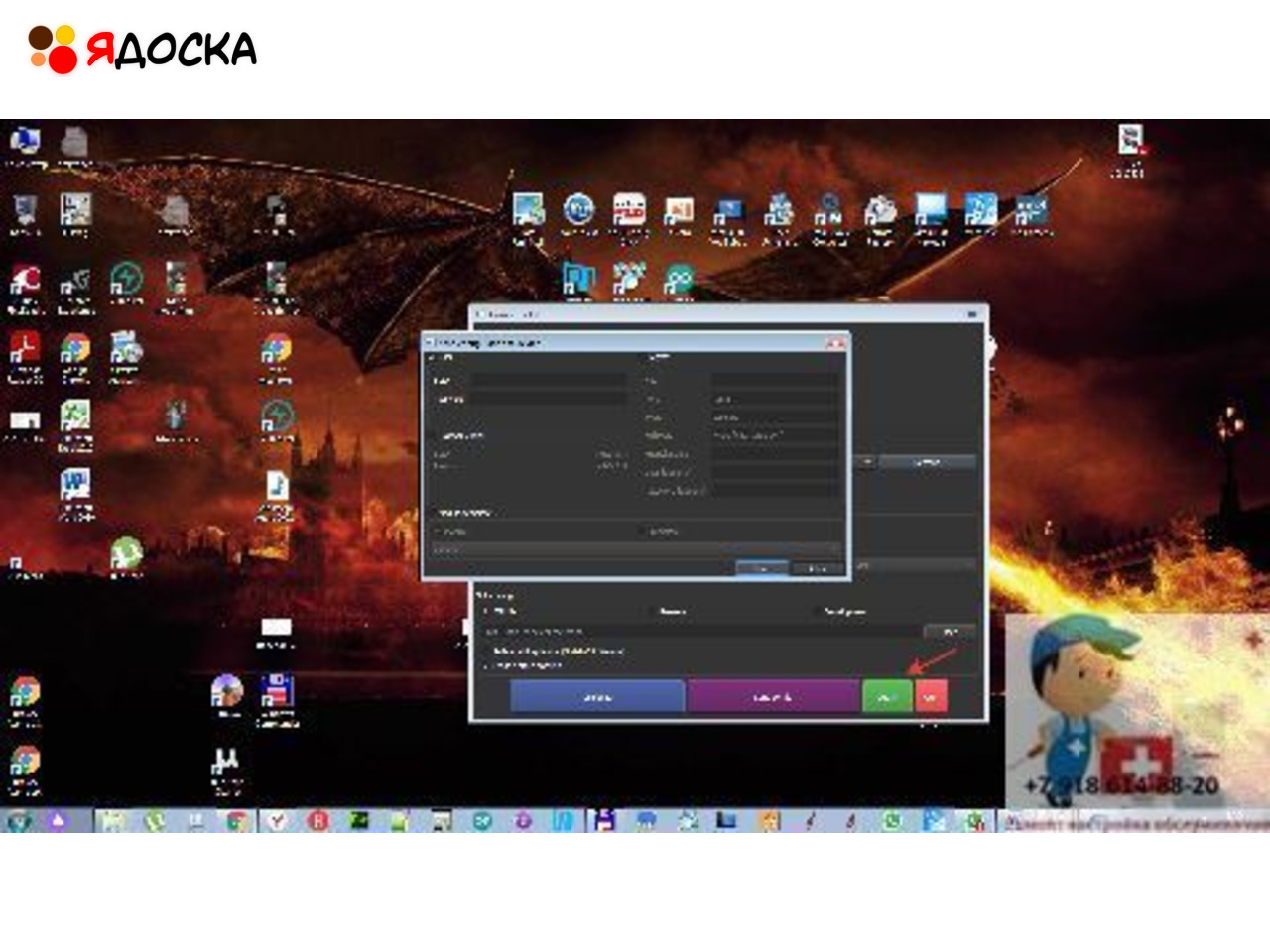The image size is (1270, 952).
Task: Click the wide purple button in the dark window
Action: pos(773,697)
